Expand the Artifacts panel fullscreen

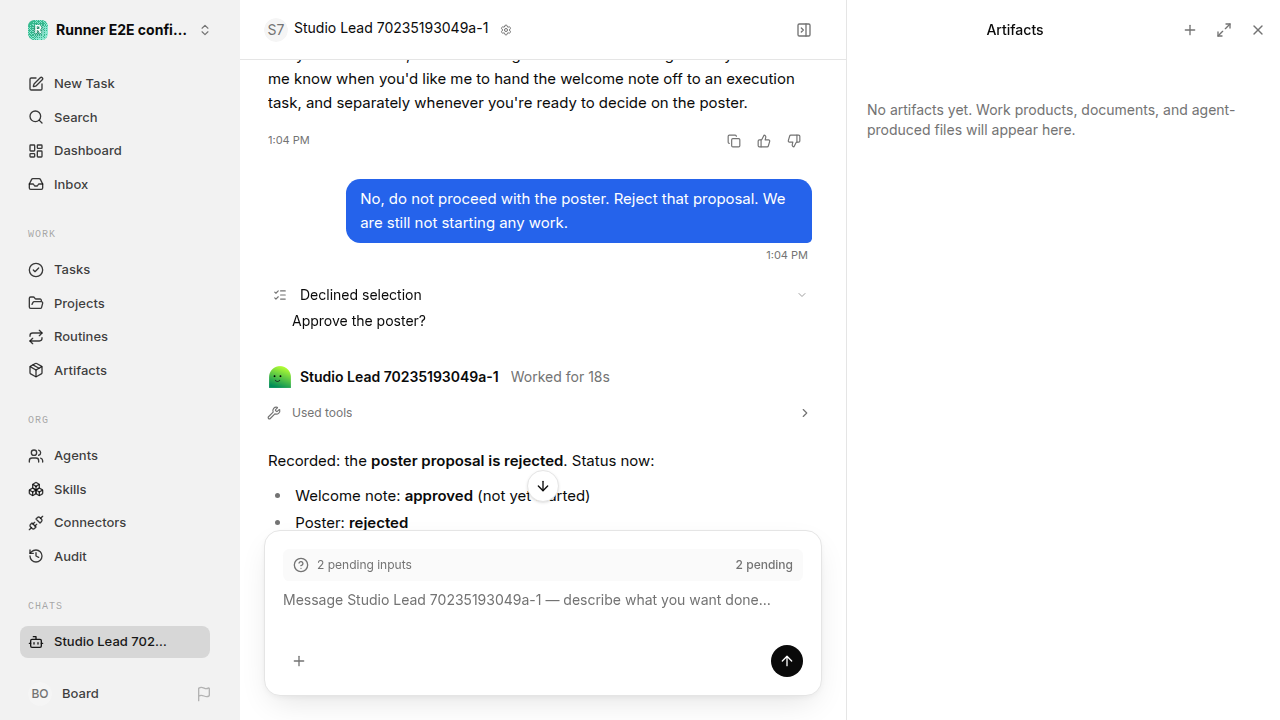coord(1224,30)
